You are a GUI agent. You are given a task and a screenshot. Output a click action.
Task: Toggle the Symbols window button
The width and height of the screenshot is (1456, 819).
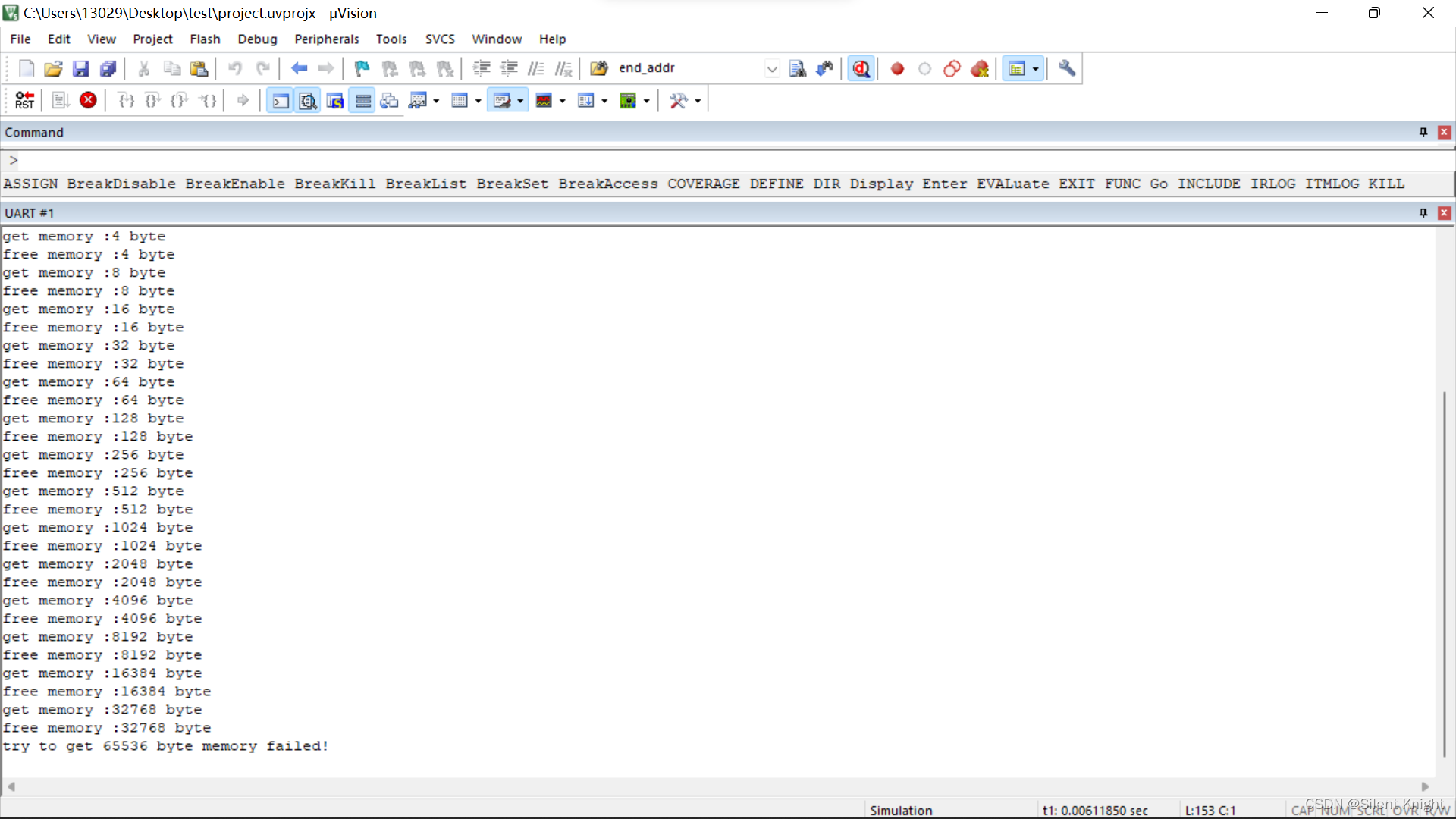(334, 100)
